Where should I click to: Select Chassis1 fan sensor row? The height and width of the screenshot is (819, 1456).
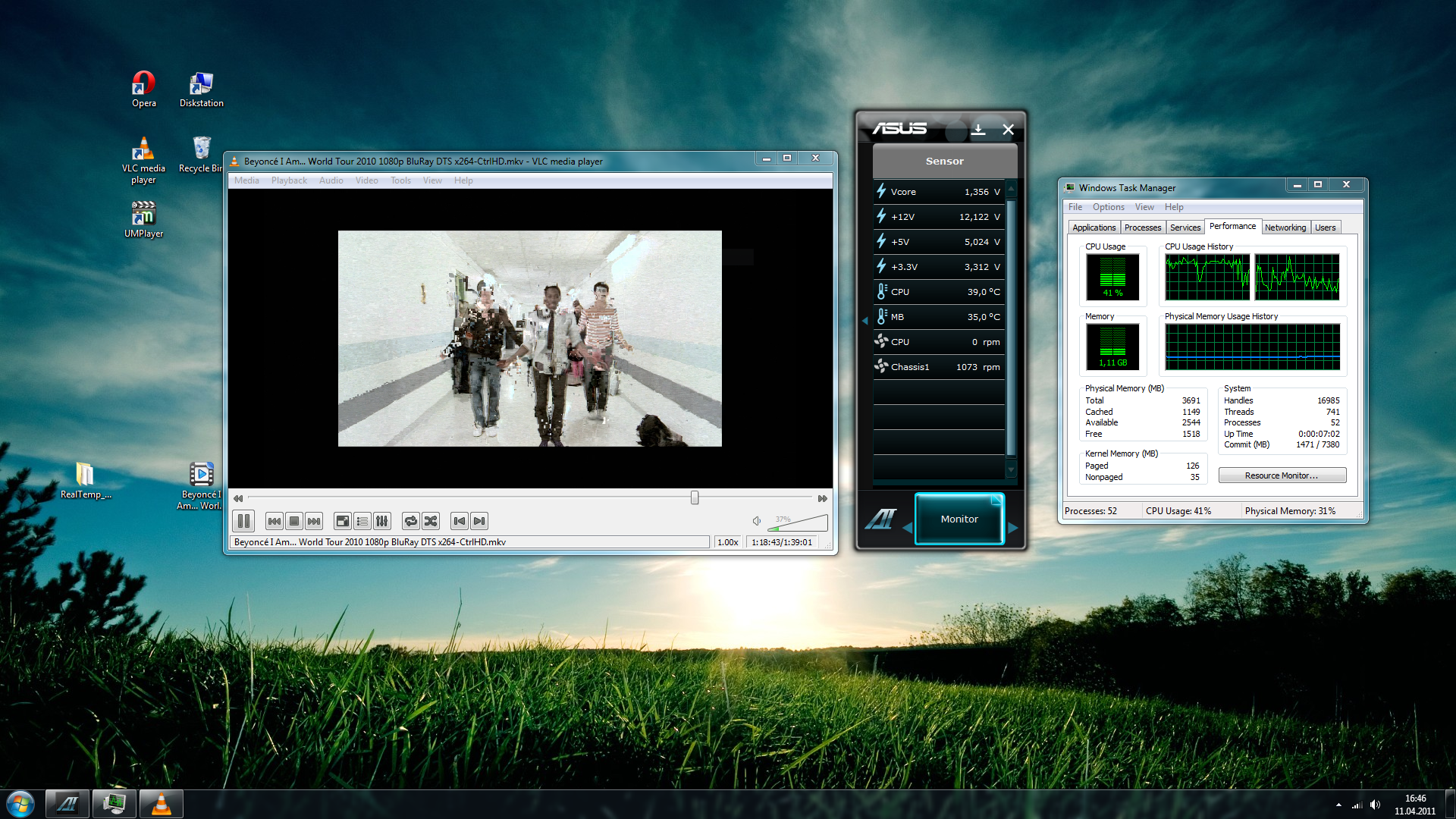click(939, 367)
